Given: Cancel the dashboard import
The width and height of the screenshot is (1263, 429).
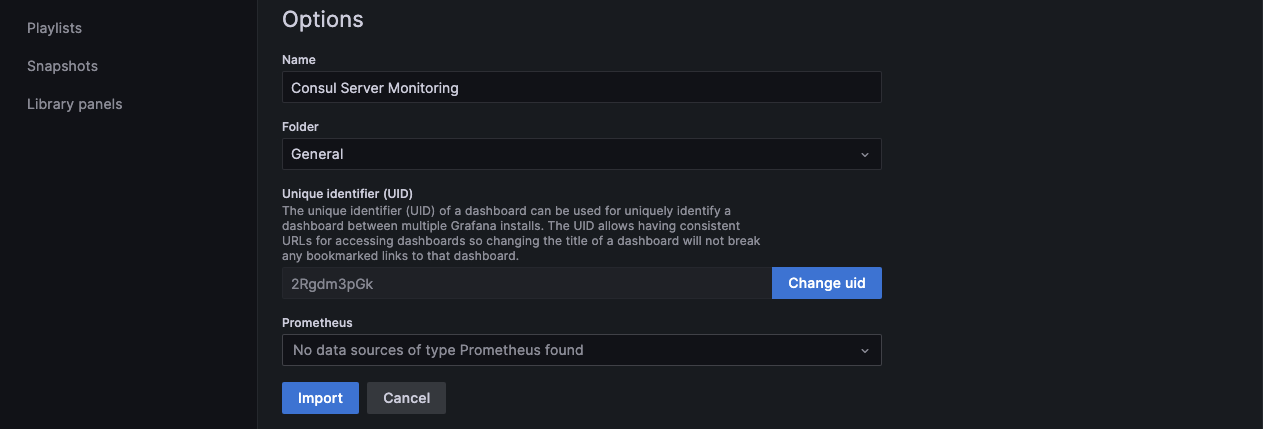Looking at the screenshot, I should 406,398.
